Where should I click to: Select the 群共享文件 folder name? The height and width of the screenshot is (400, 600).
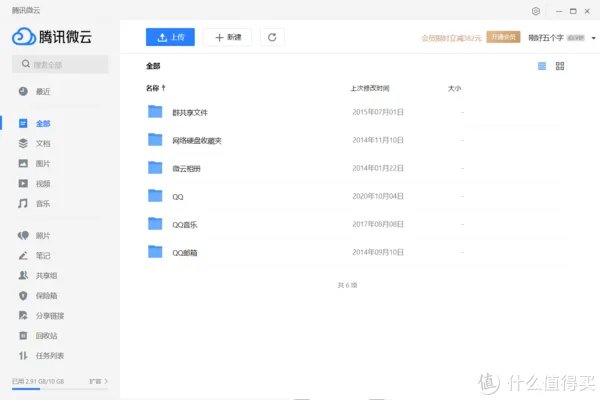coord(190,113)
